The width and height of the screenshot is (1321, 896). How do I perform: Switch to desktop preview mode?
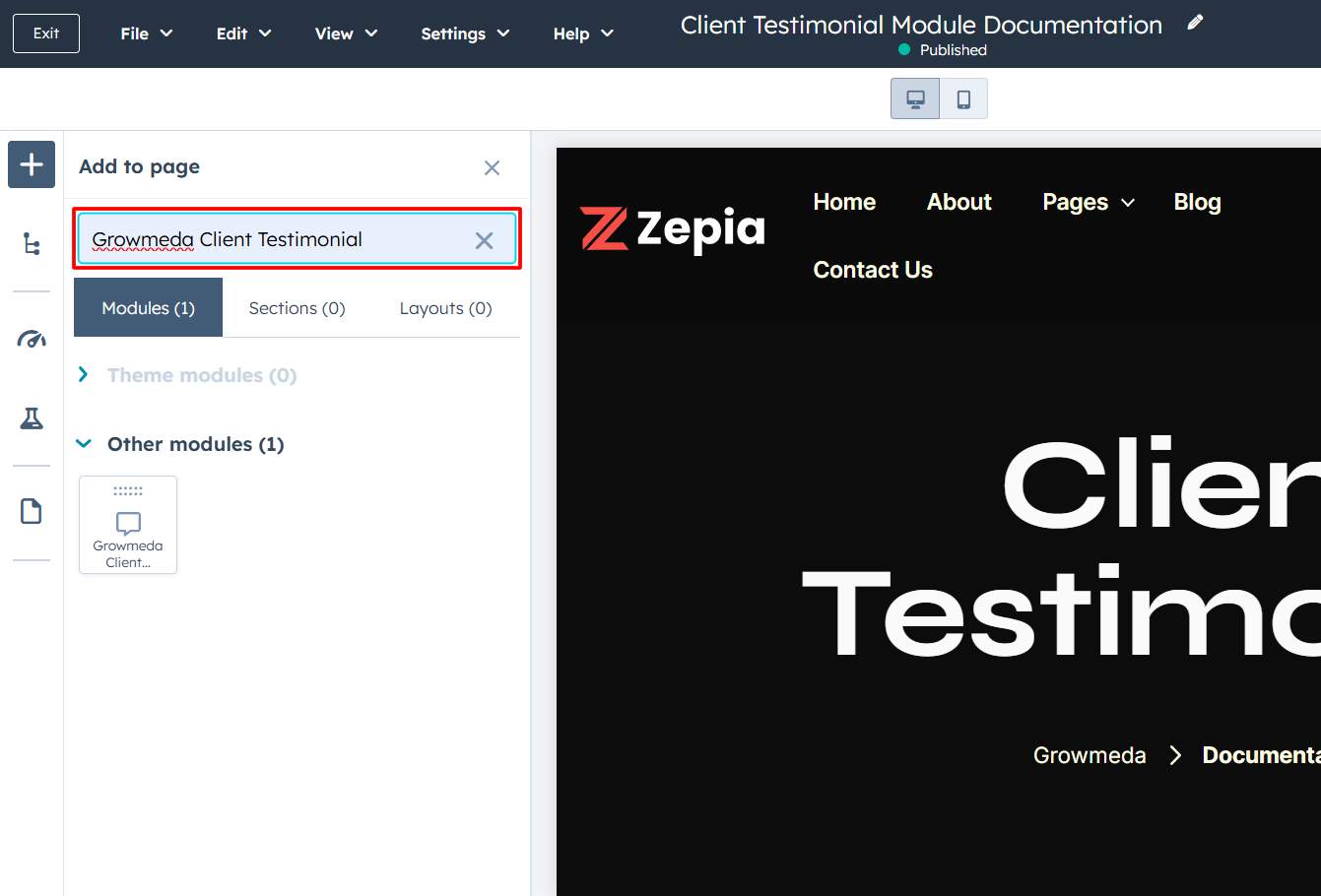coord(915,99)
